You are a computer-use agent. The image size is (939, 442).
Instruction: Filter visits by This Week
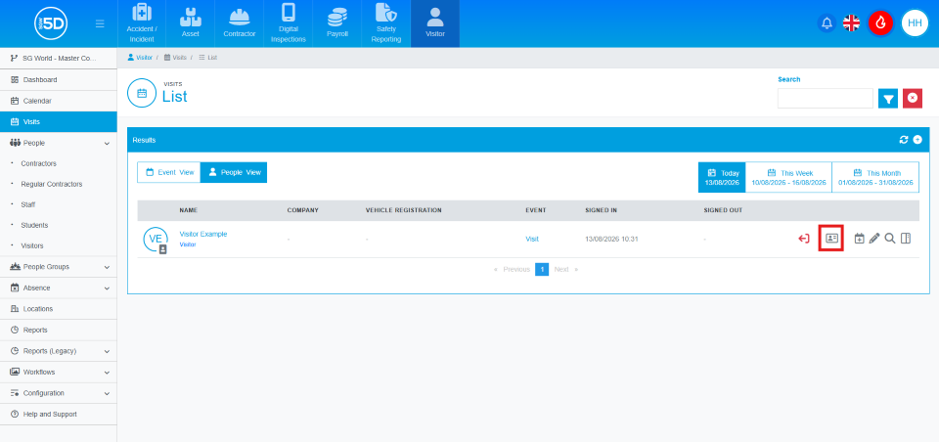789,177
